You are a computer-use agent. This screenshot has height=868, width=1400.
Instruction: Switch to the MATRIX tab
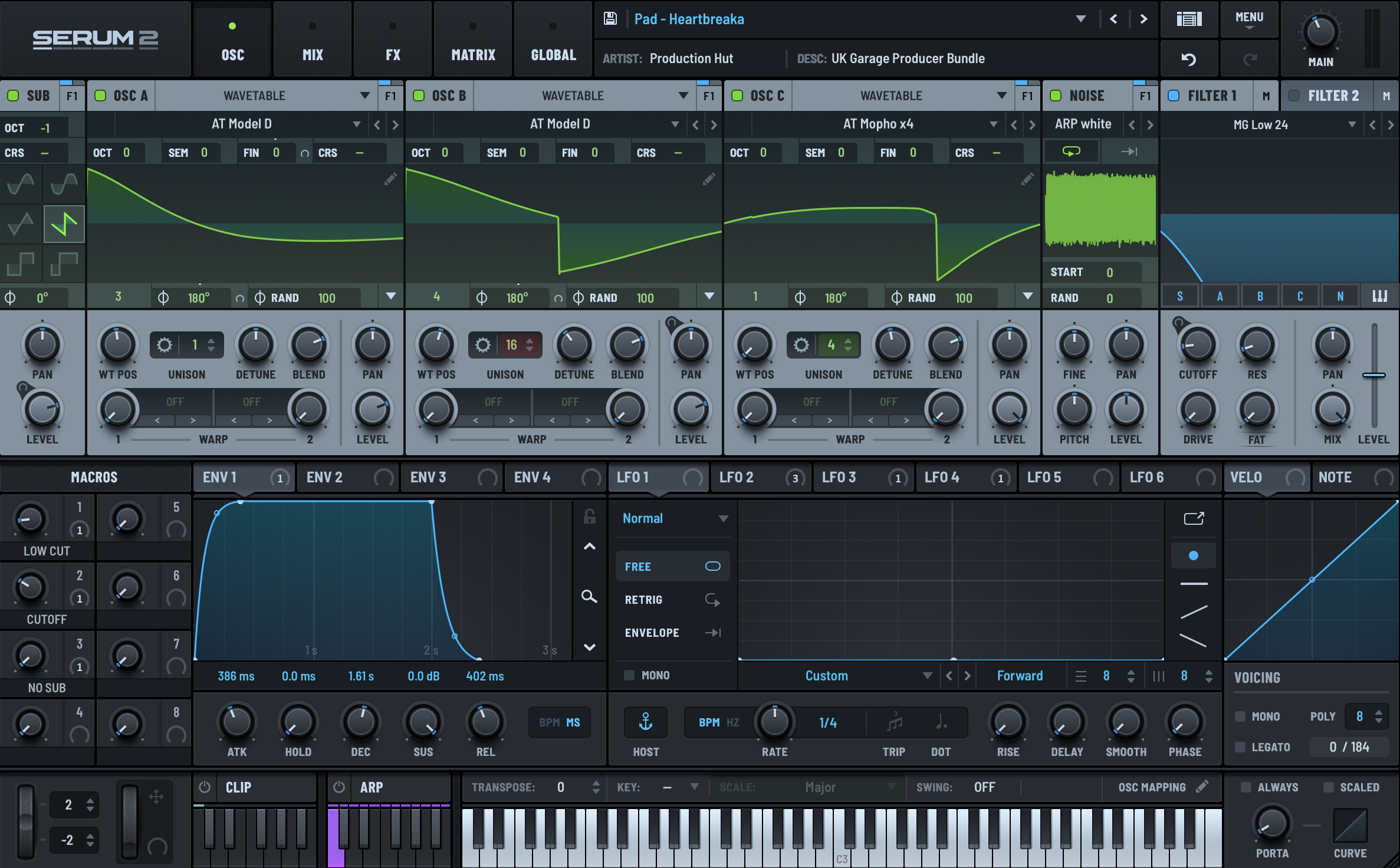(473, 39)
